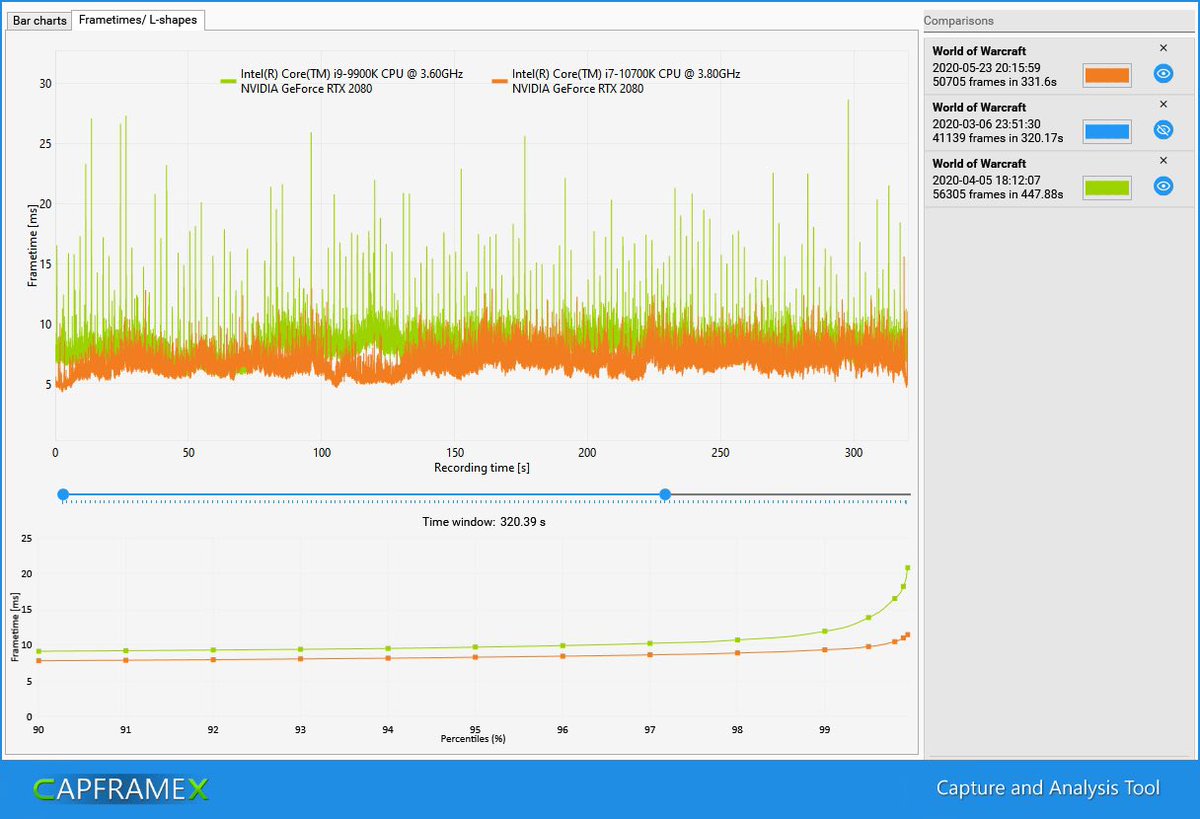Click the topmost green L-shape data point
The height and width of the screenshot is (819, 1200).
tap(908, 568)
